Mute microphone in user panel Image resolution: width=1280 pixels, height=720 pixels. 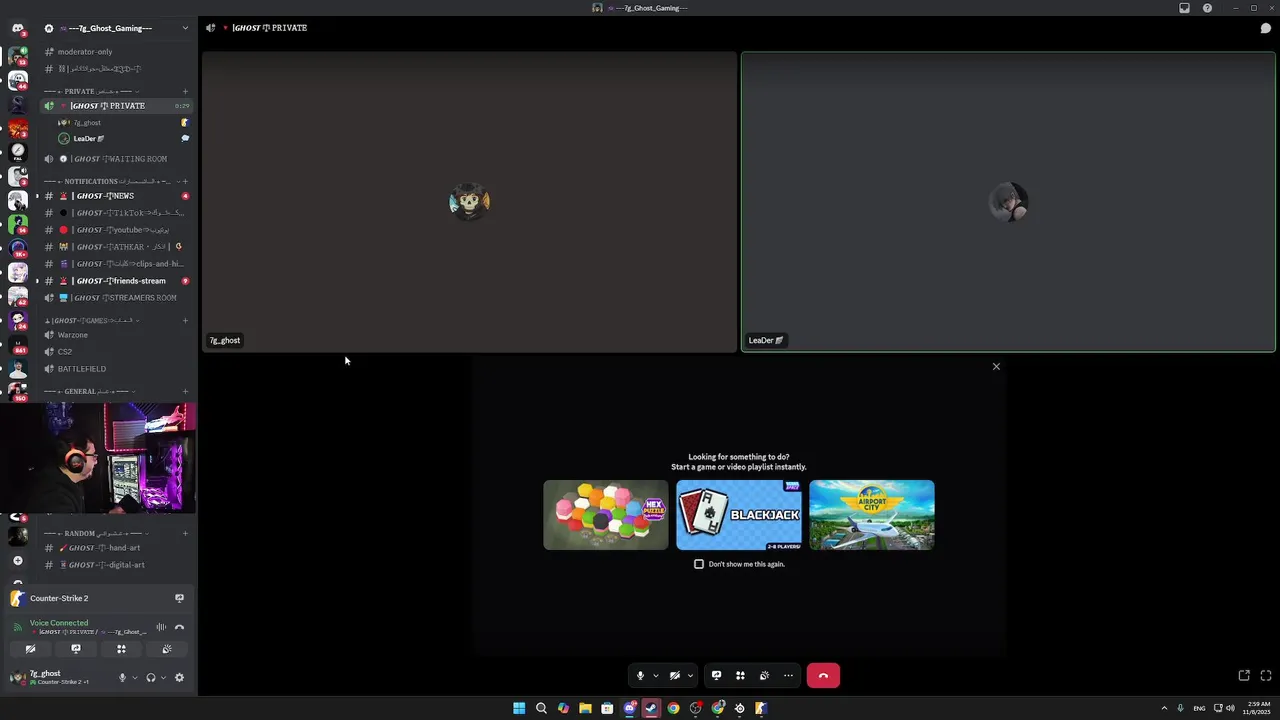point(123,678)
